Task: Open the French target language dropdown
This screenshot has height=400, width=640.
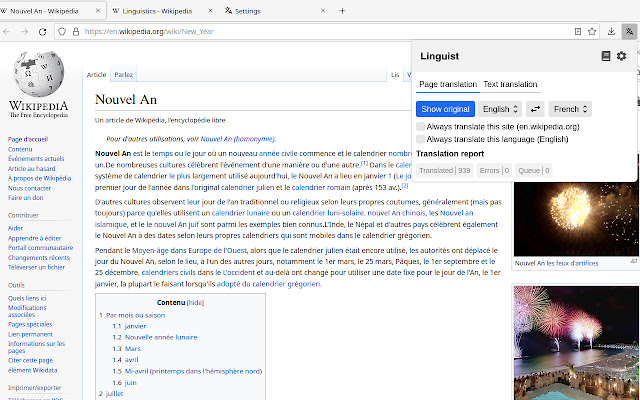Action: click(570, 108)
